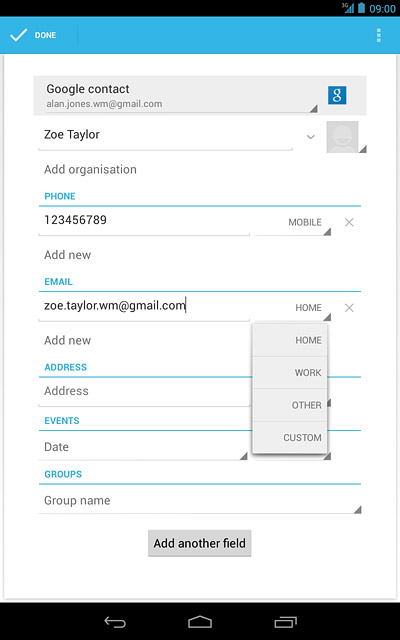Open the events Date picker field
This screenshot has width=400, height=640.
[x=143, y=447]
